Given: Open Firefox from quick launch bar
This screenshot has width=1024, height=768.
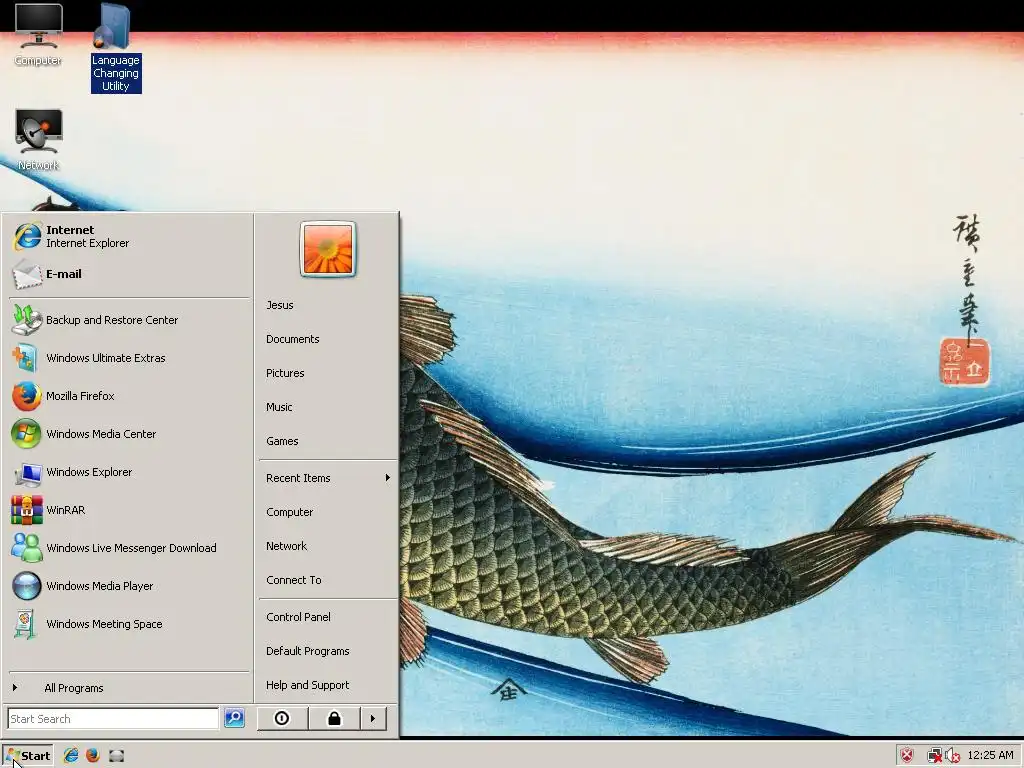Looking at the screenshot, I should pyautogui.click(x=93, y=756).
